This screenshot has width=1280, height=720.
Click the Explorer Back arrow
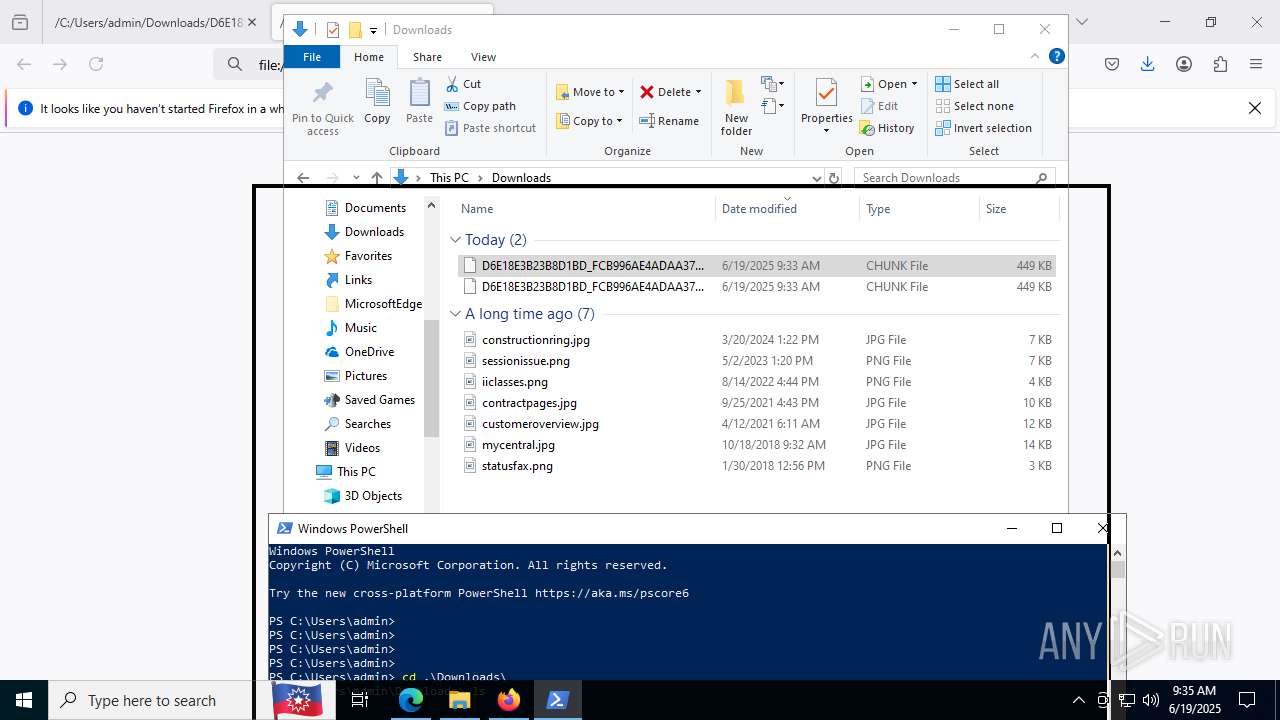point(303,178)
